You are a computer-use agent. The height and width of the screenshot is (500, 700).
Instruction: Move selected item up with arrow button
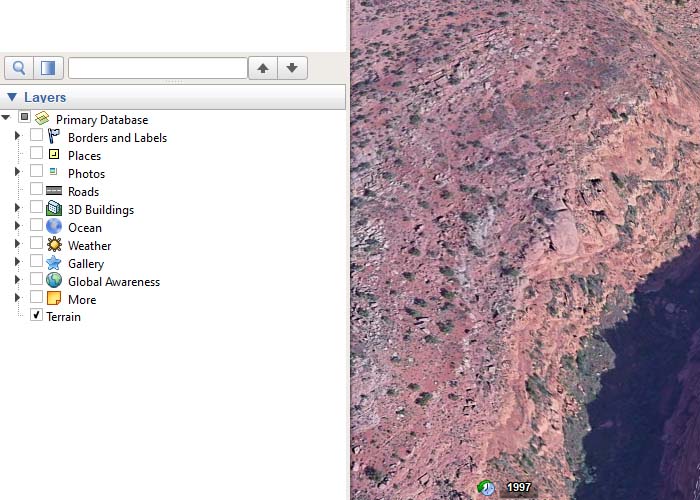coord(263,68)
